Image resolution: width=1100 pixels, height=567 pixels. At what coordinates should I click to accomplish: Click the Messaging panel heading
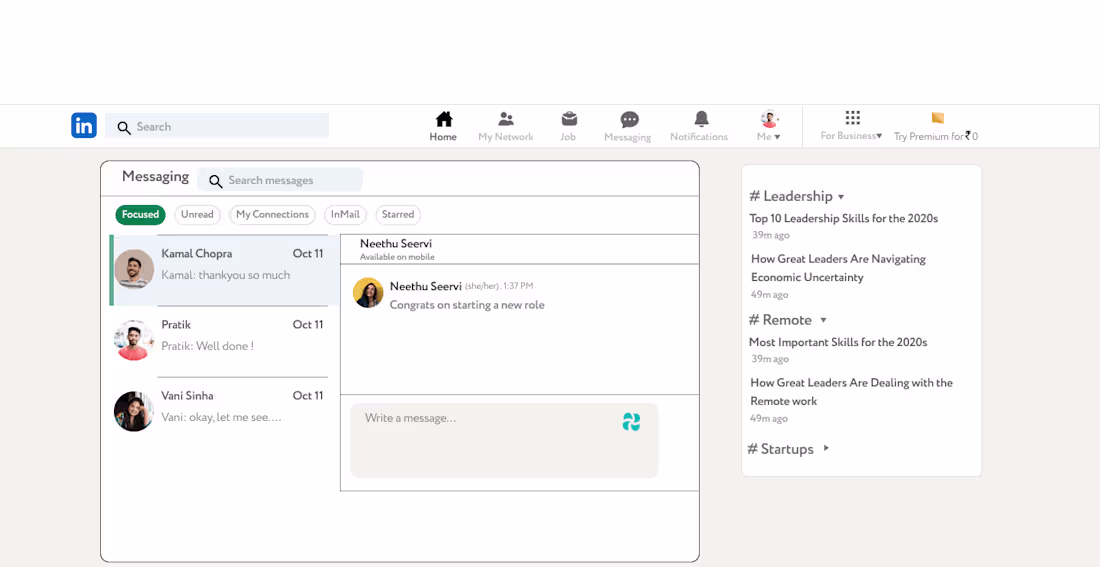pyautogui.click(x=155, y=176)
